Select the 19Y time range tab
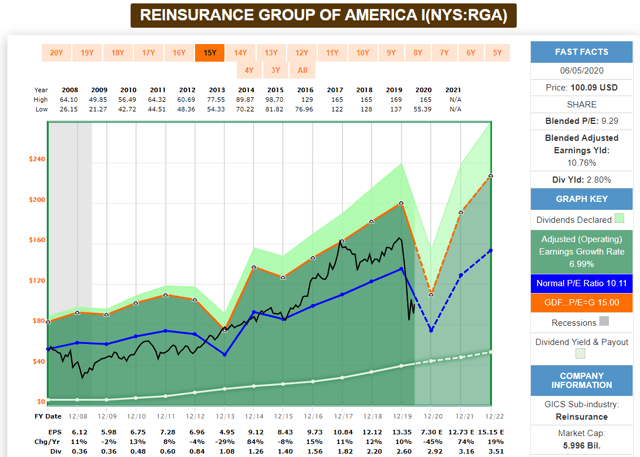 point(87,53)
